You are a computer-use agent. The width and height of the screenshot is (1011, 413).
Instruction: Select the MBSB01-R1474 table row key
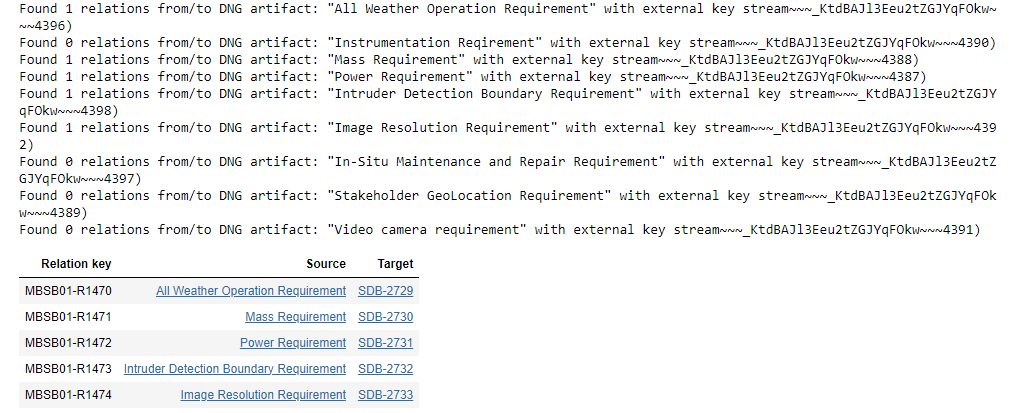(x=68, y=395)
